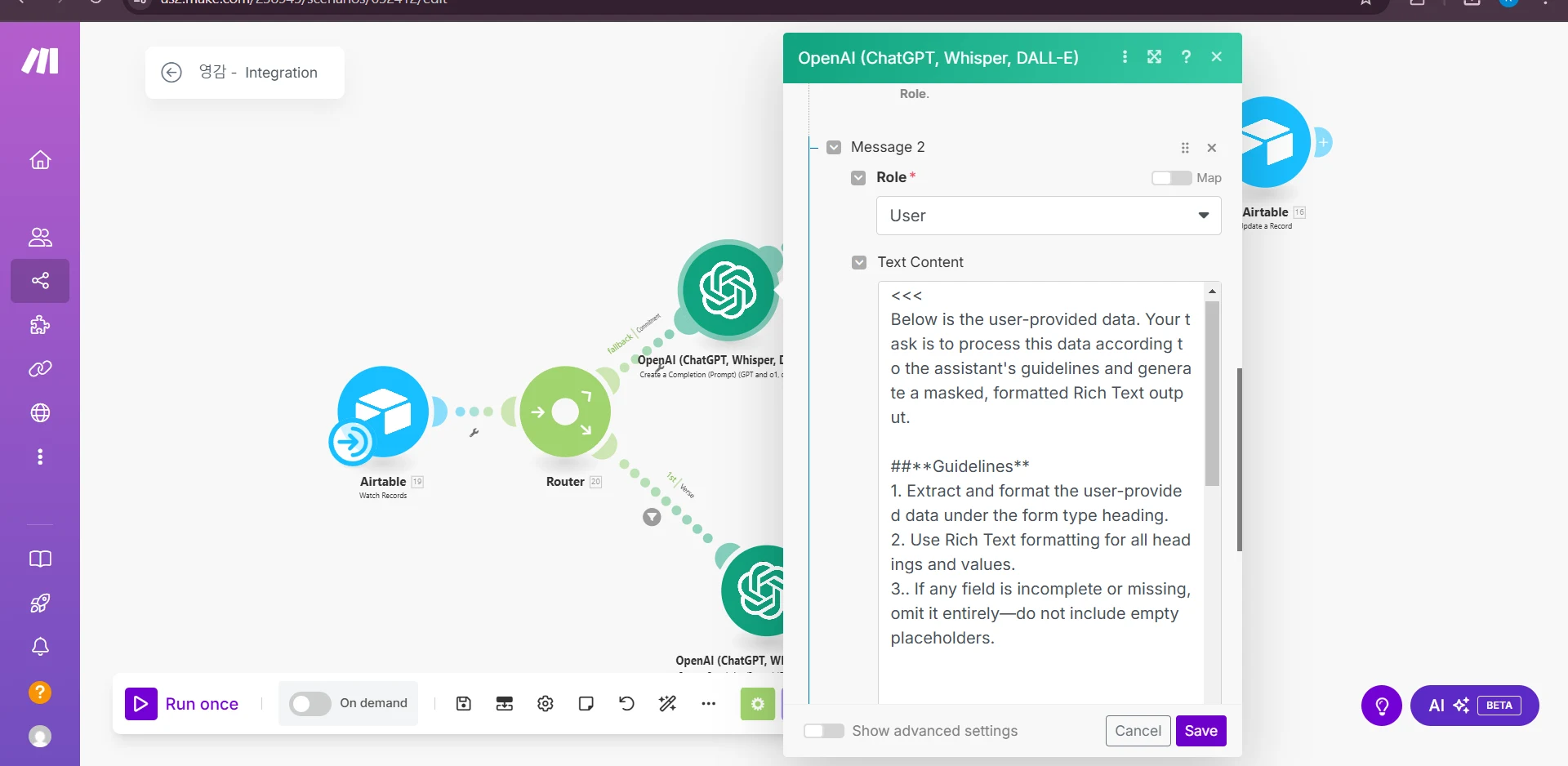Toggle Show advanced settings
The image size is (1568, 766).
tap(824, 731)
